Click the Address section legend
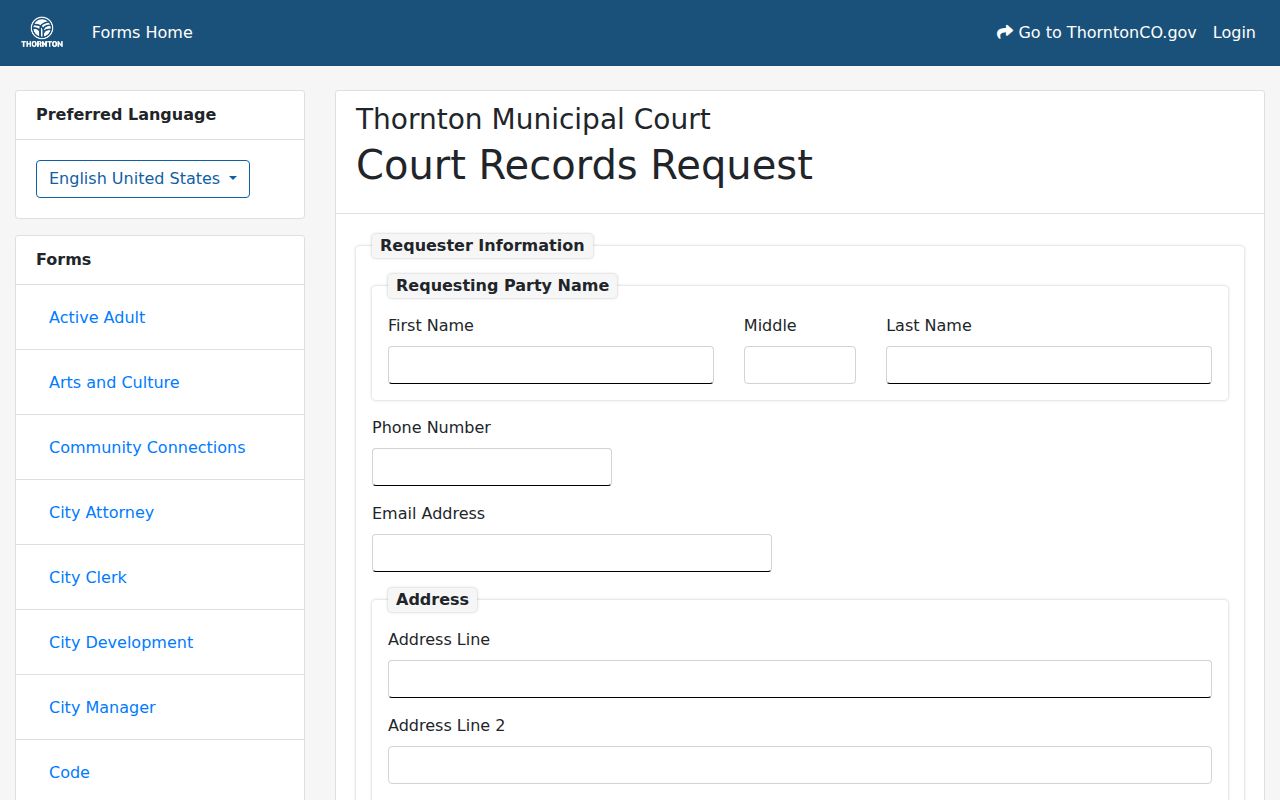 pos(432,599)
